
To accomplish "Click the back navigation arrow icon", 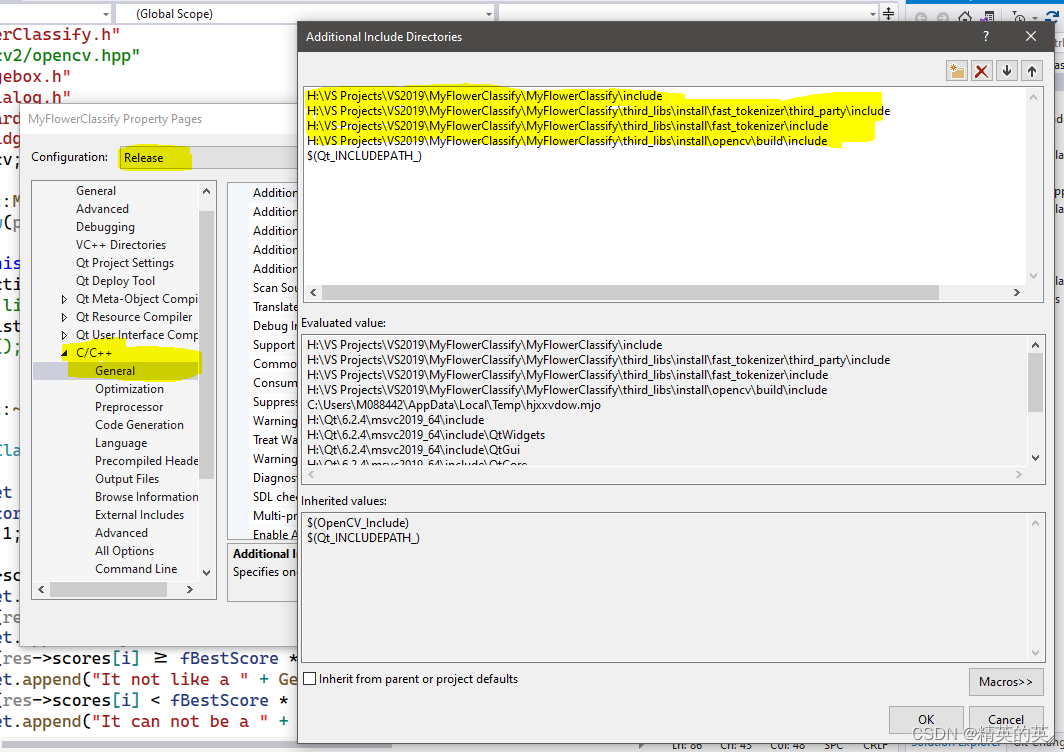I will pos(921,16).
